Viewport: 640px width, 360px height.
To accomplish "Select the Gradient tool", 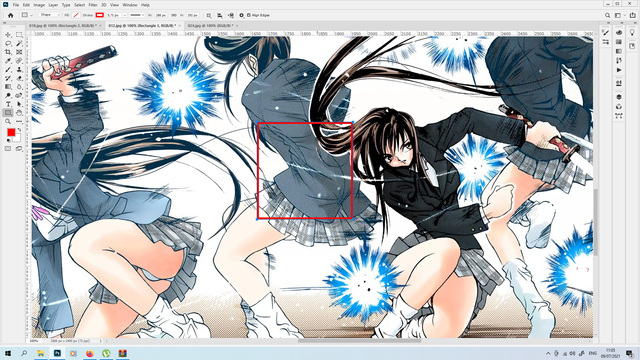I will [x=8, y=87].
